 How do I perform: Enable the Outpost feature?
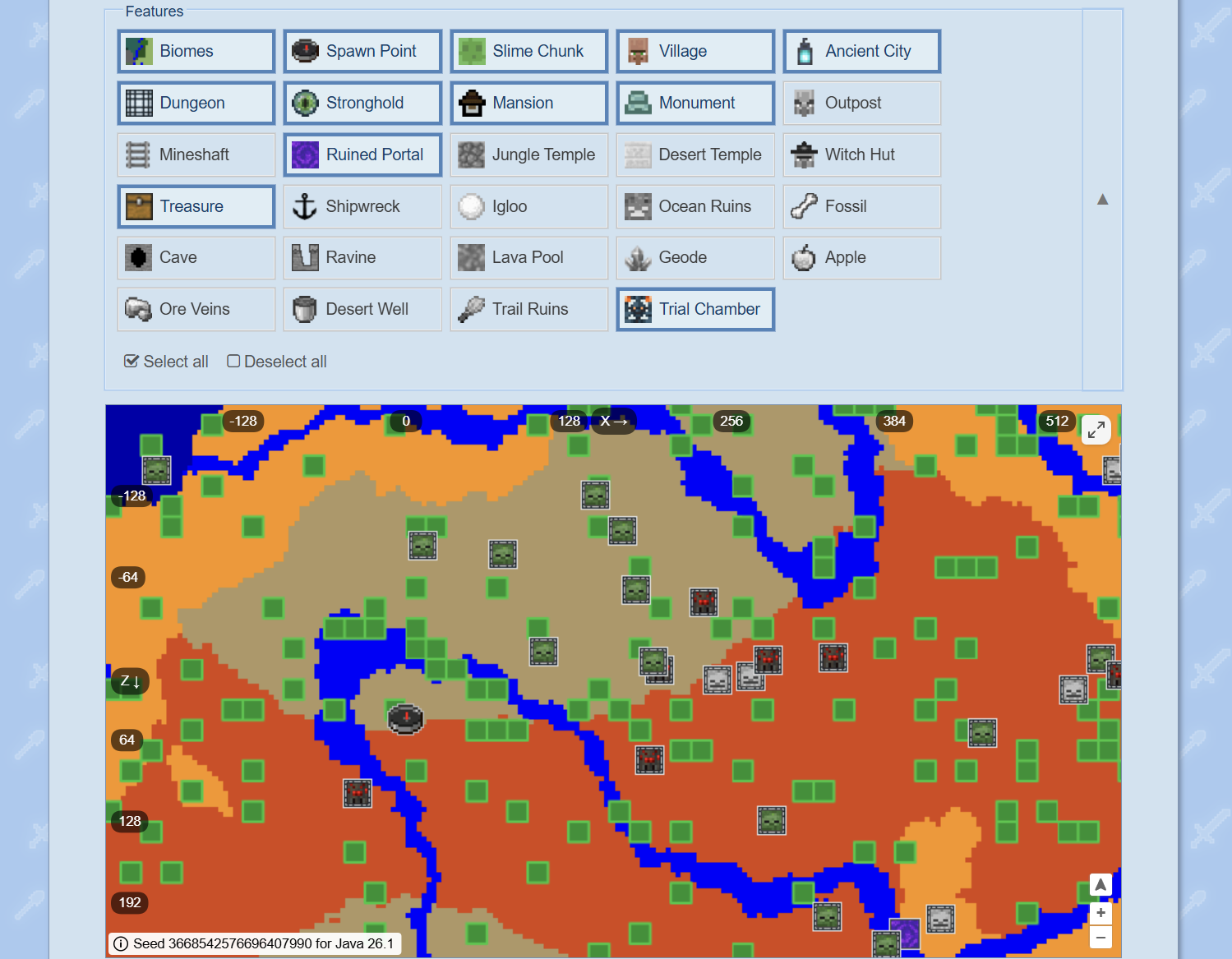coord(861,103)
